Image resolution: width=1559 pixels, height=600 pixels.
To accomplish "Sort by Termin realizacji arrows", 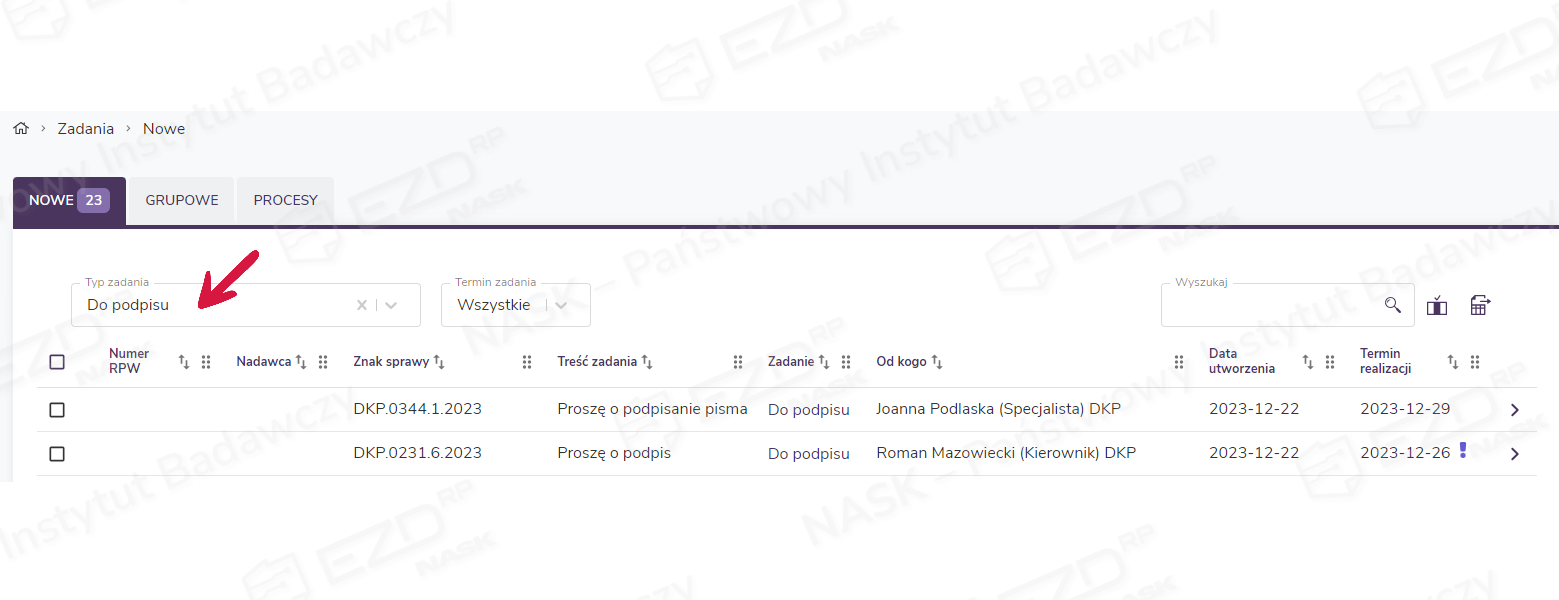I will 1453,362.
